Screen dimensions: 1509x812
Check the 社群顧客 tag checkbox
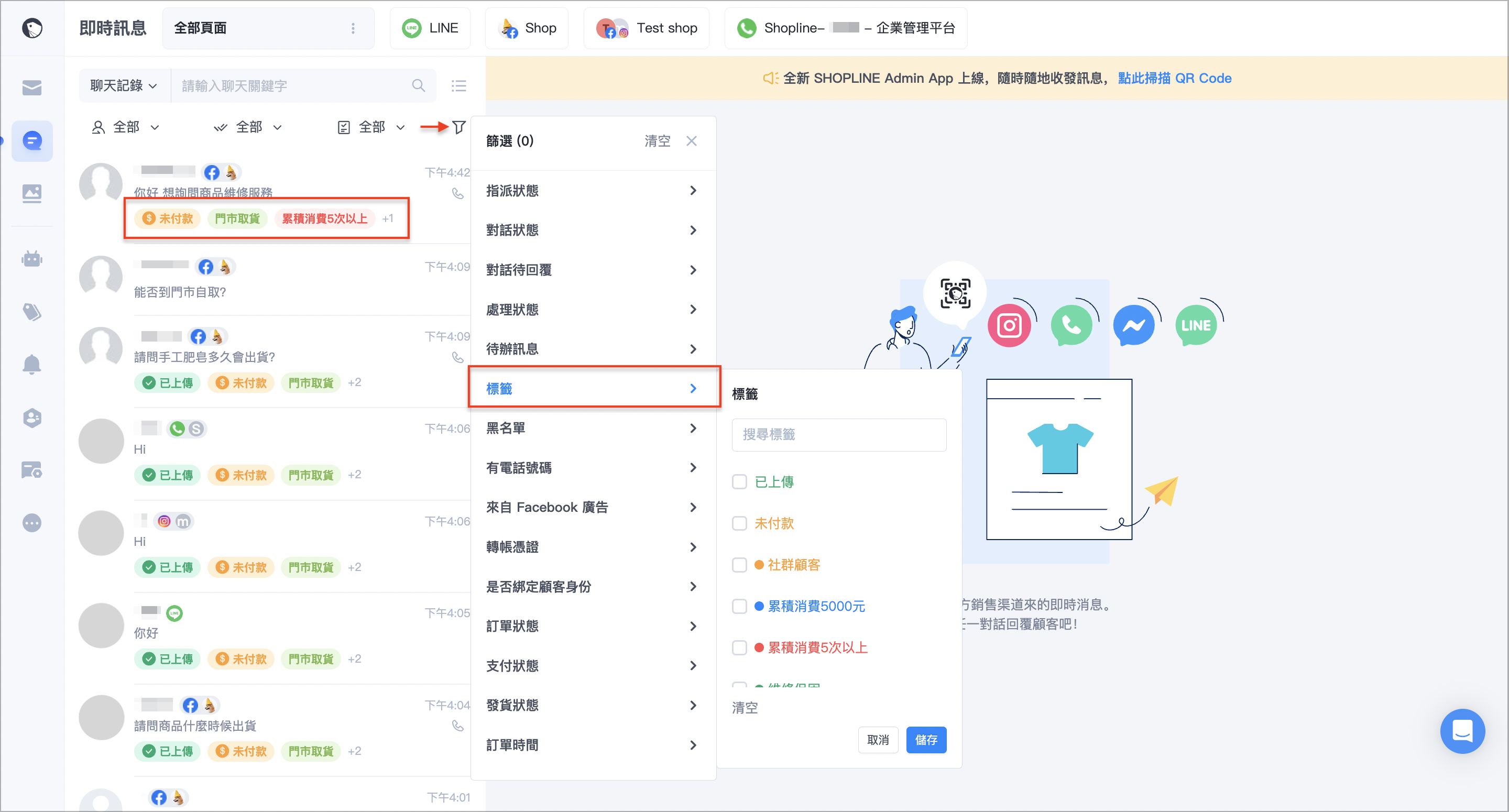(x=739, y=565)
